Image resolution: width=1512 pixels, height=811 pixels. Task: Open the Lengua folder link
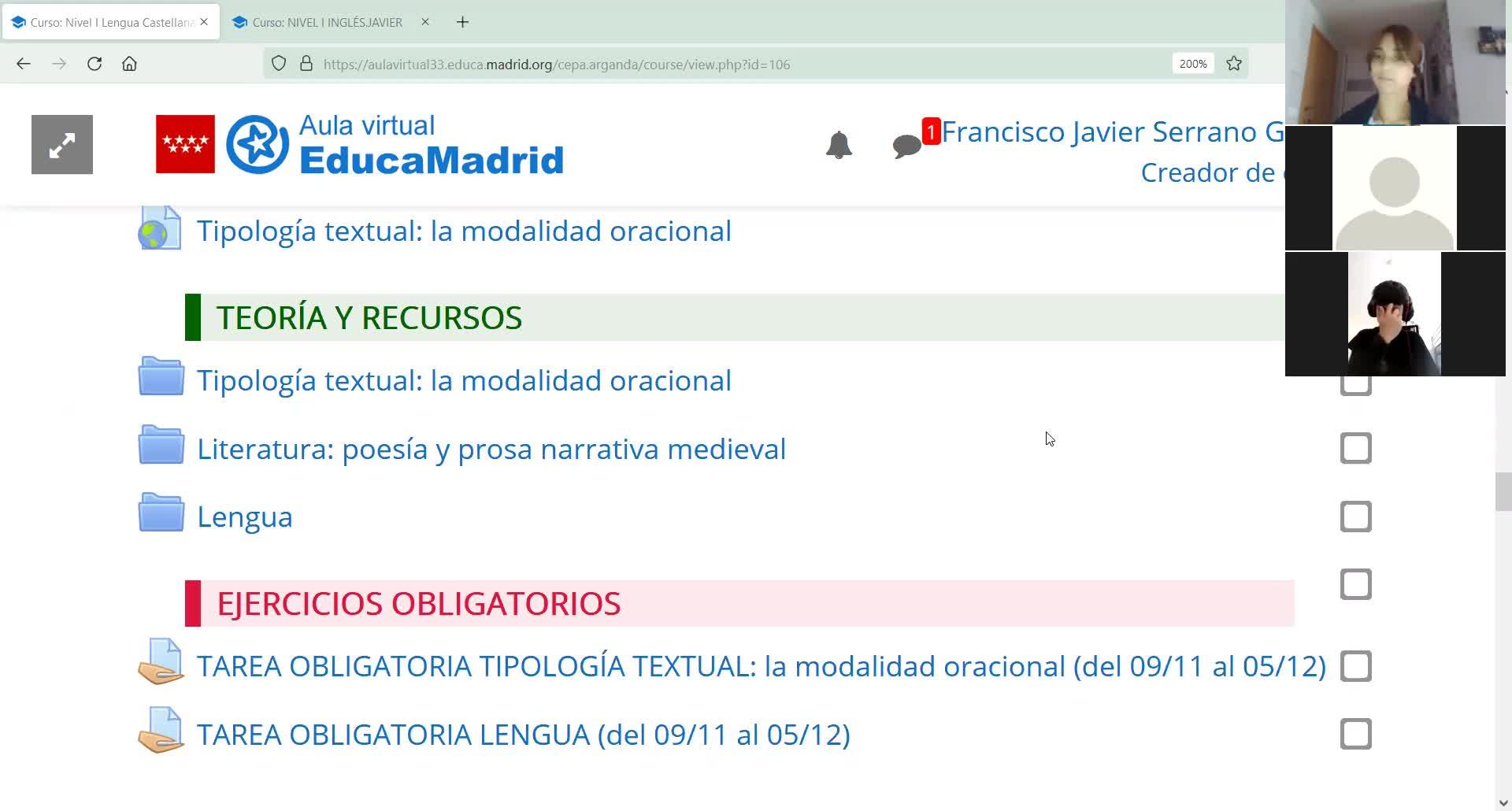pos(245,517)
